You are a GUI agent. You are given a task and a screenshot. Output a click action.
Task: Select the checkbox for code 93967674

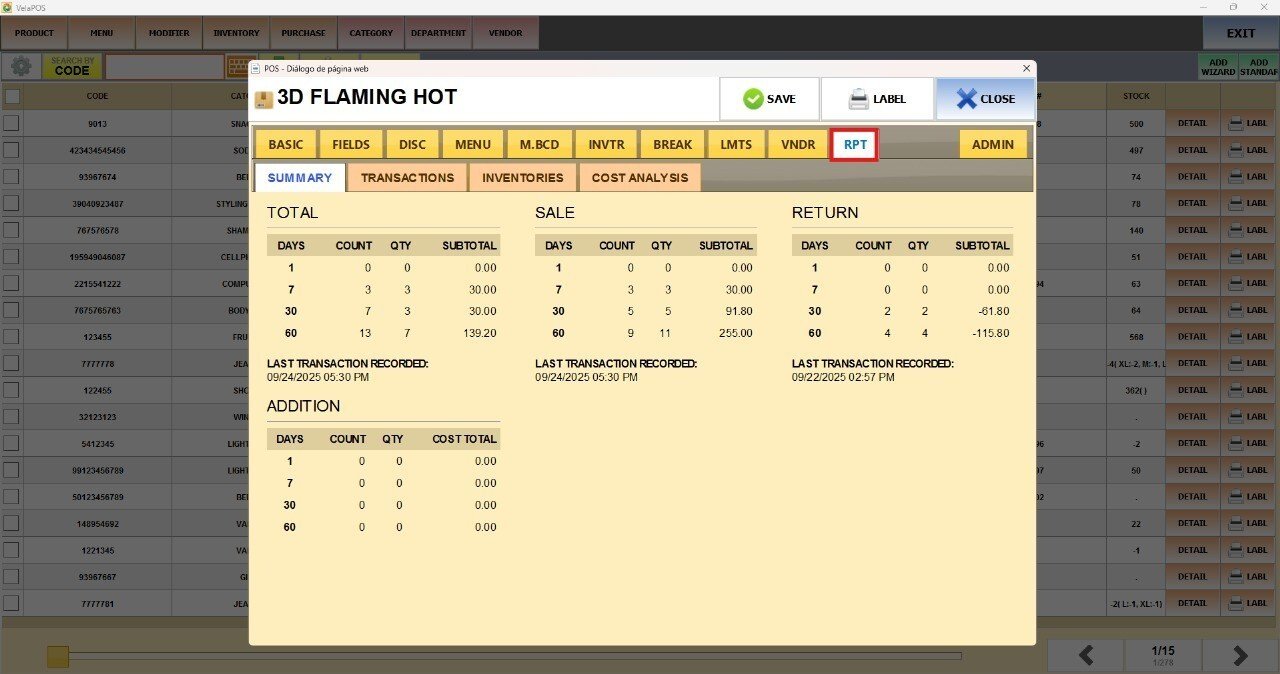point(12,177)
